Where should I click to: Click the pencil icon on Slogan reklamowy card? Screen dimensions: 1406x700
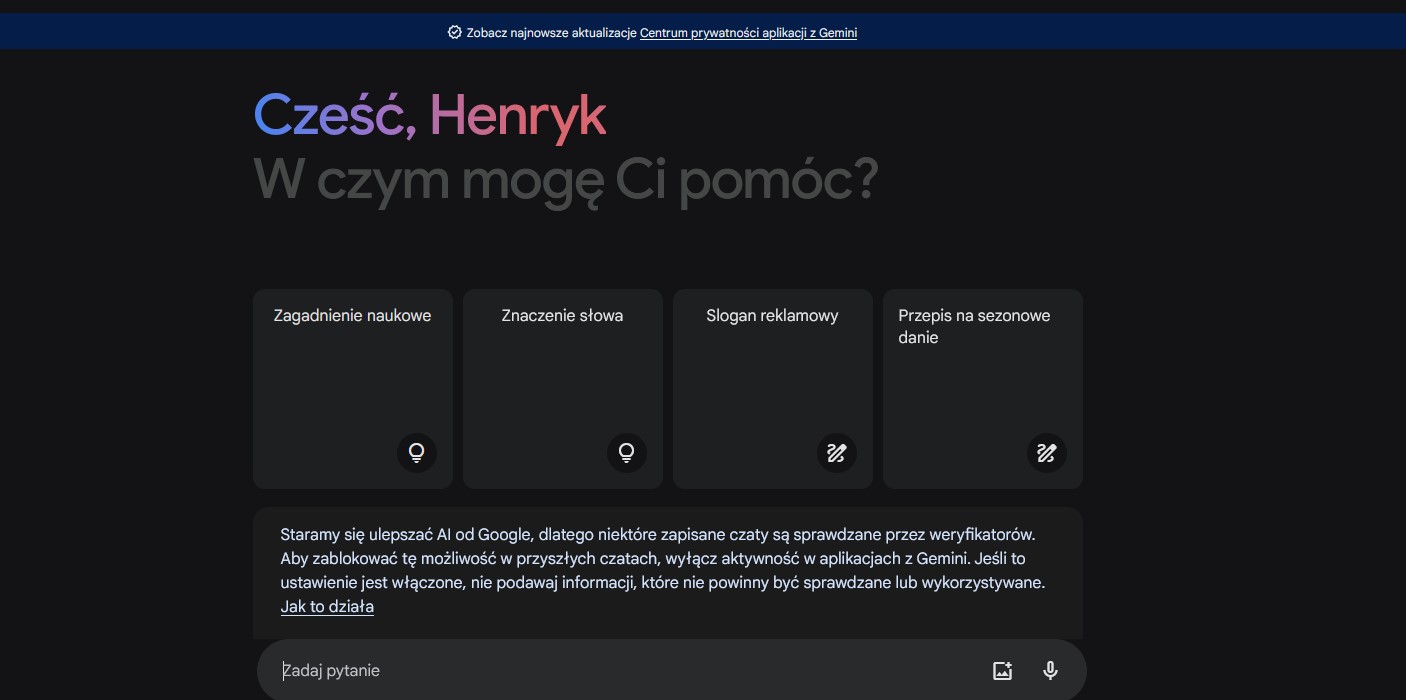(x=837, y=453)
